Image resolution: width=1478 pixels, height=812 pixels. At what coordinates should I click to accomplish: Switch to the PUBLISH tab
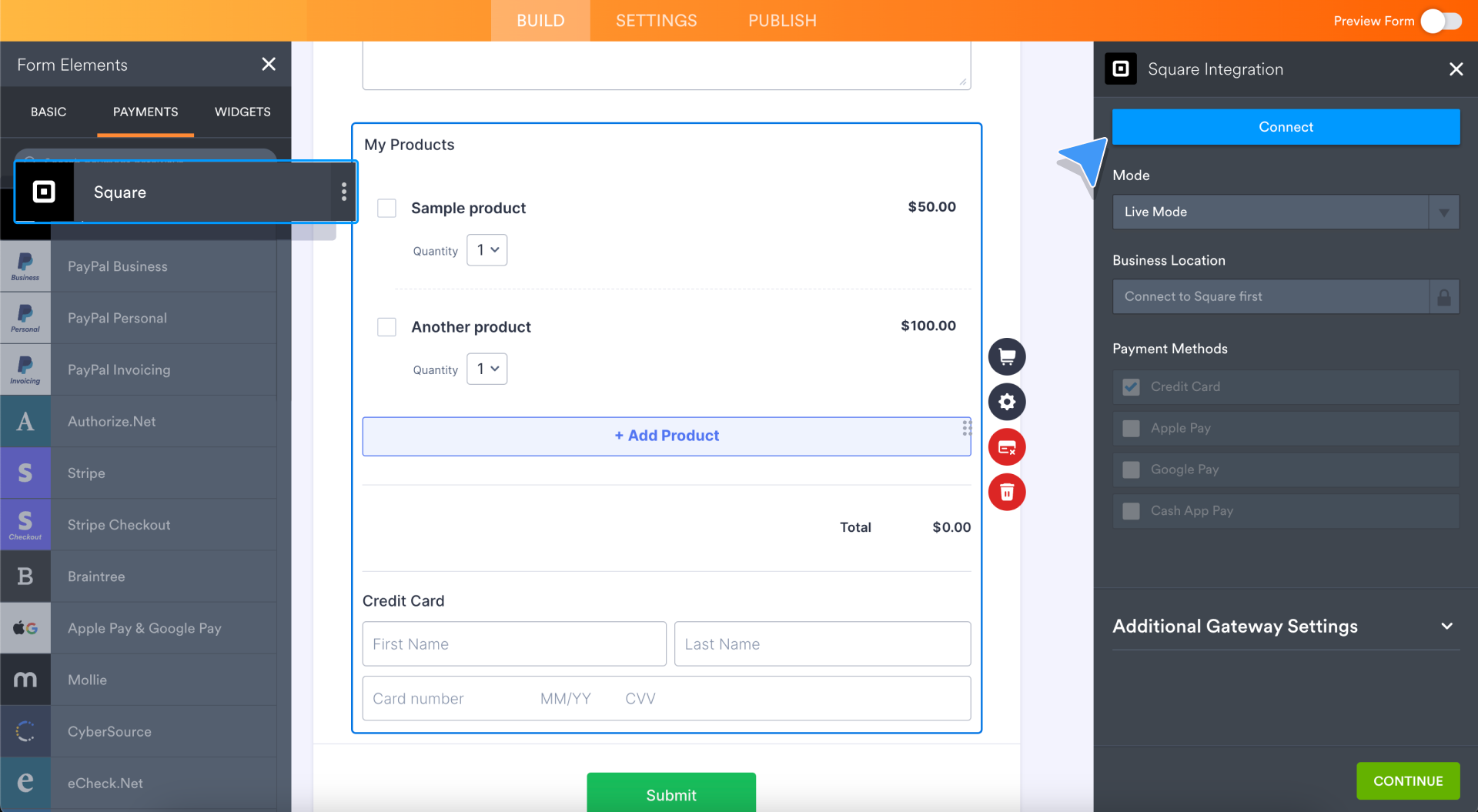coord(782,21)
